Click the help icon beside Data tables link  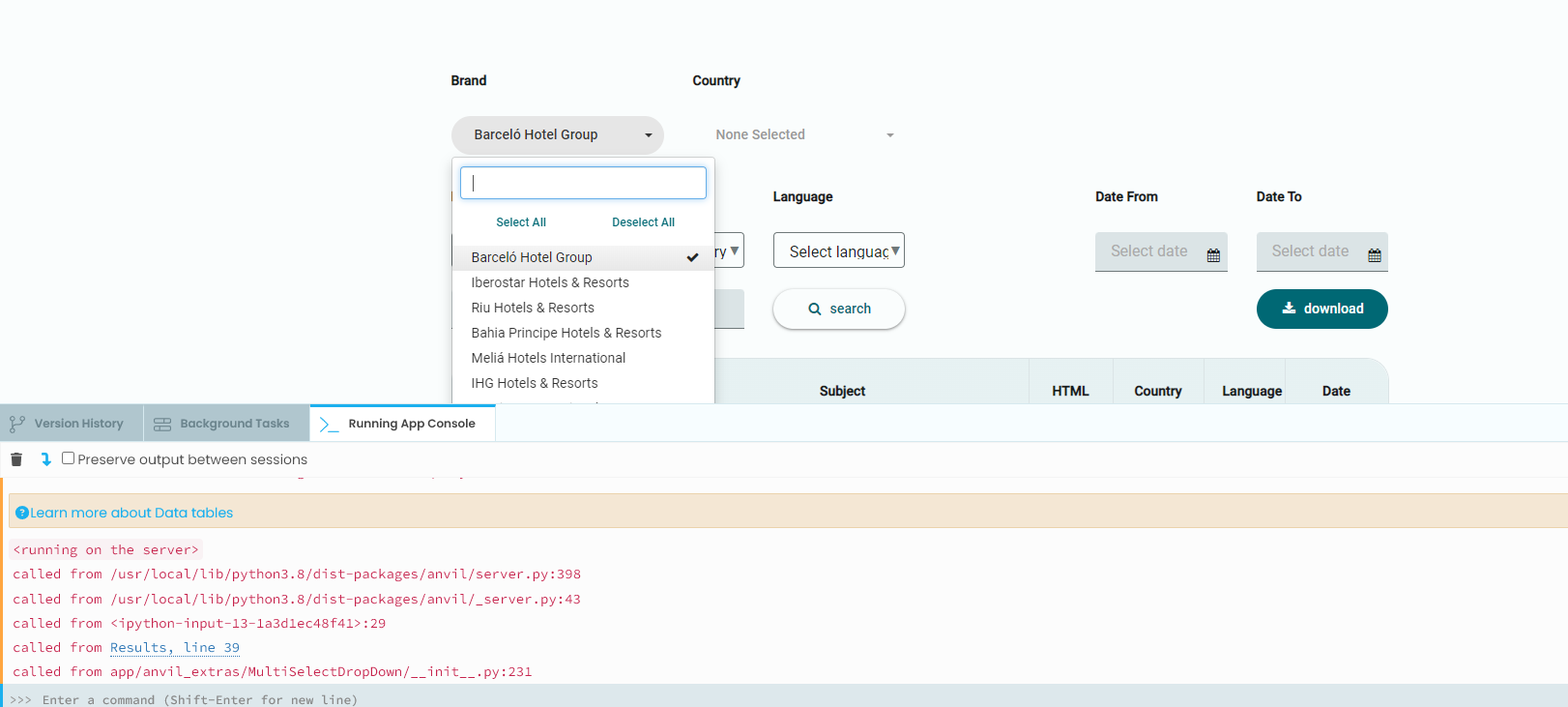[22, 513]
